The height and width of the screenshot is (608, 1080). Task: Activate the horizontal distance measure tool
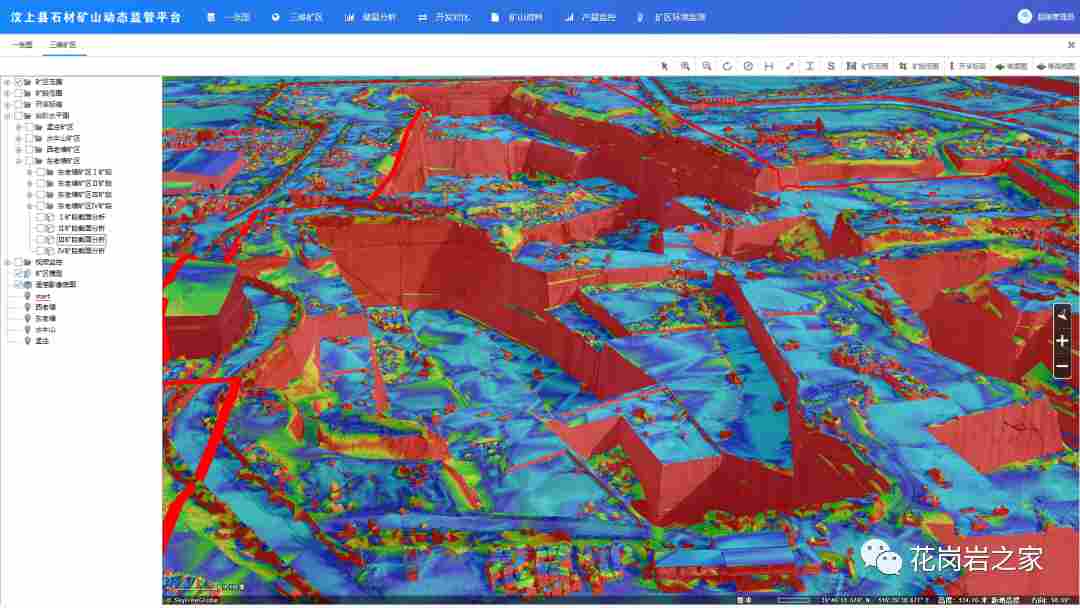coord(768,66)
